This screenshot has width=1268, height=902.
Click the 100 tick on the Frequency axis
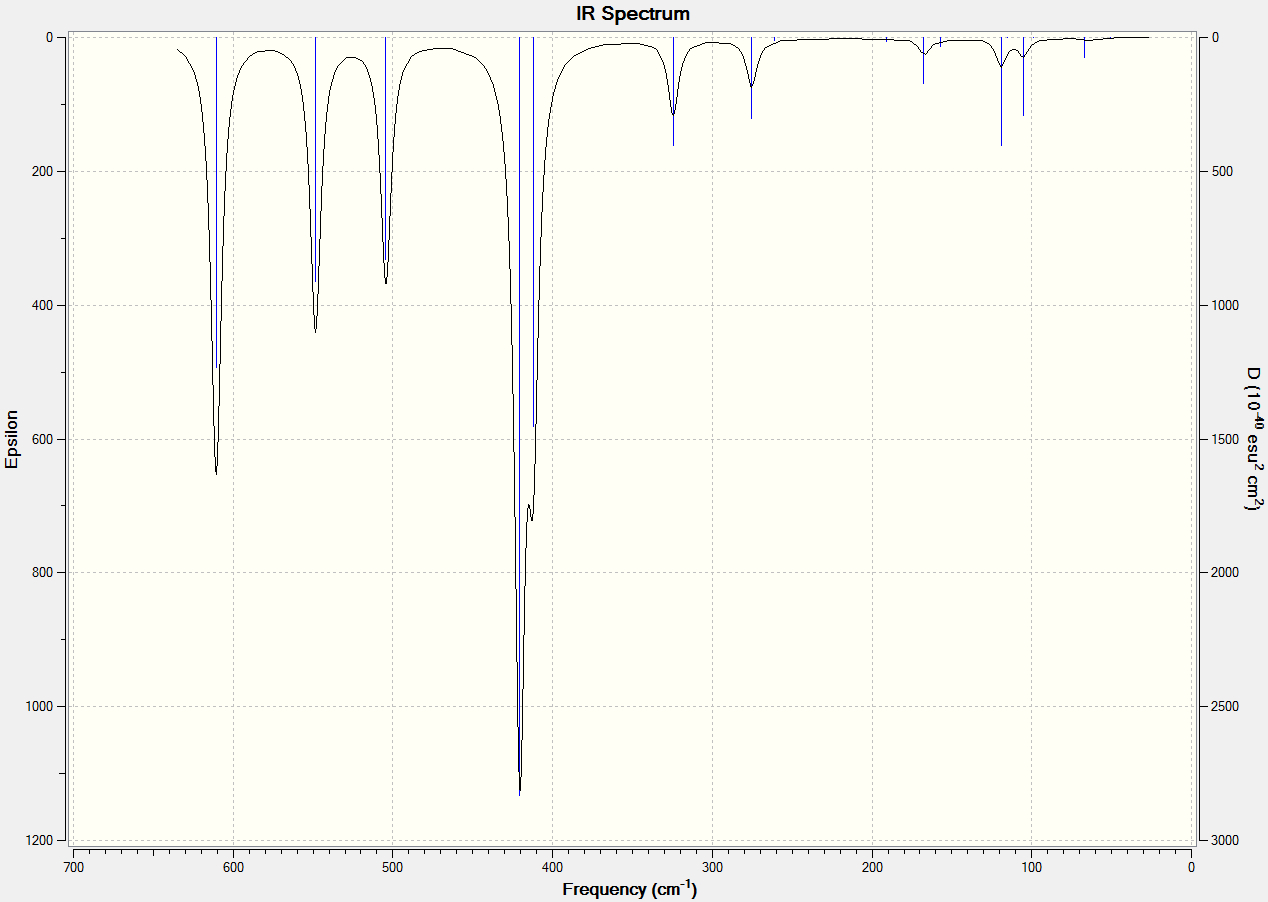(1032, 867)
